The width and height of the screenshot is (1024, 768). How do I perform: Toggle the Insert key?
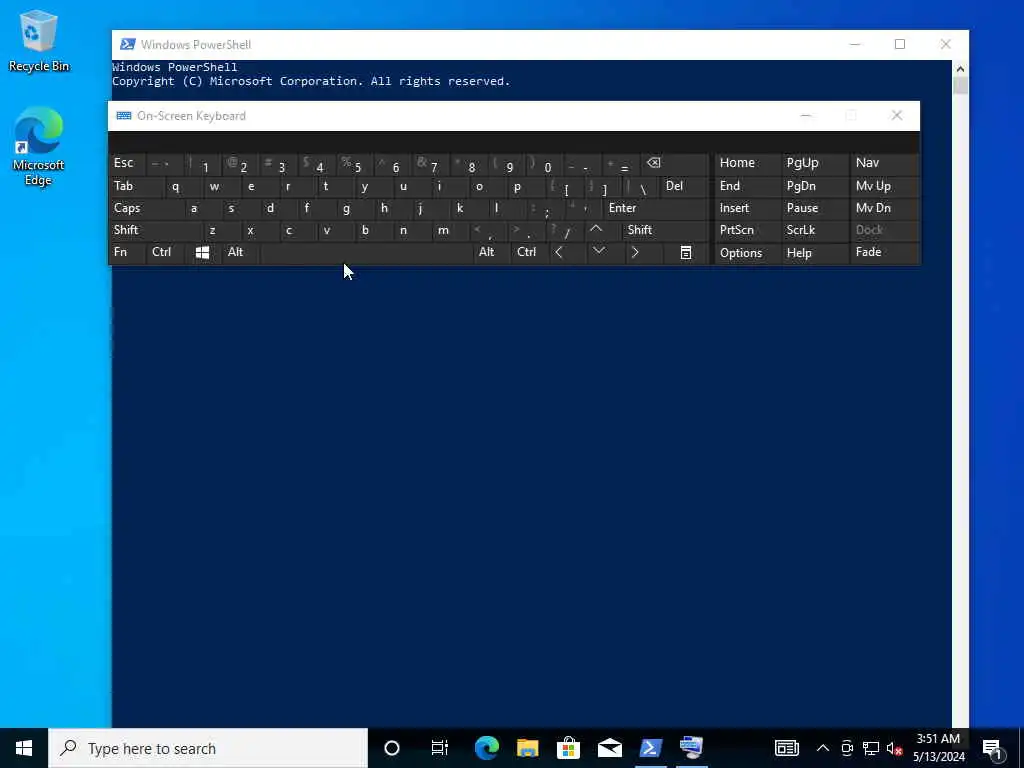click(746, 208)
